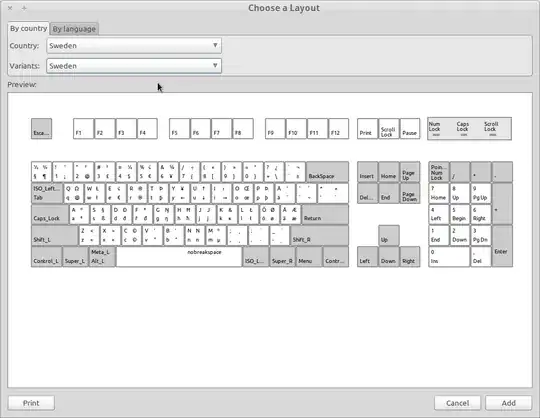
Task: Click the Add button
Action: coord(508,403)
